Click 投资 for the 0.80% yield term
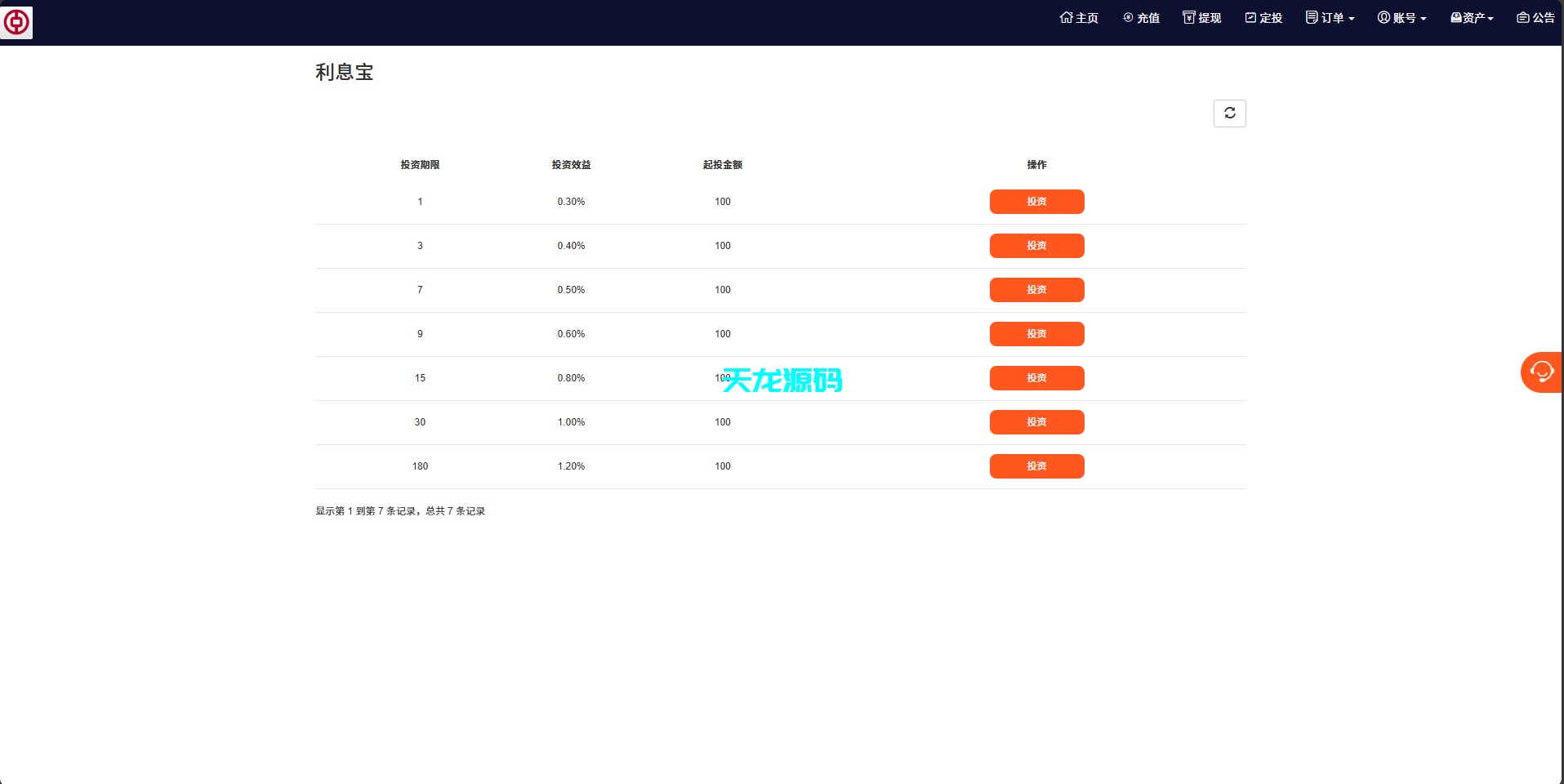 (1036, 378)
